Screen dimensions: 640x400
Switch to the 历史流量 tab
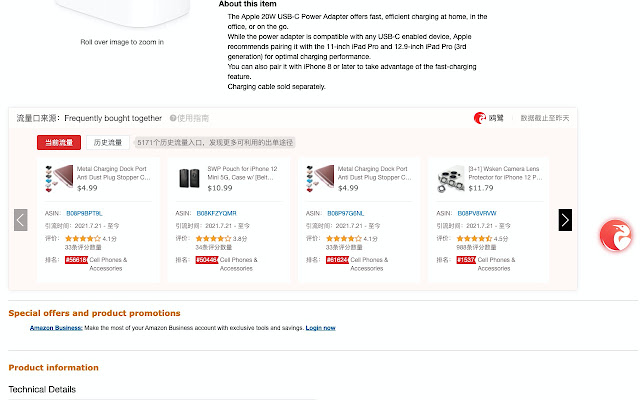coord(107,143)
